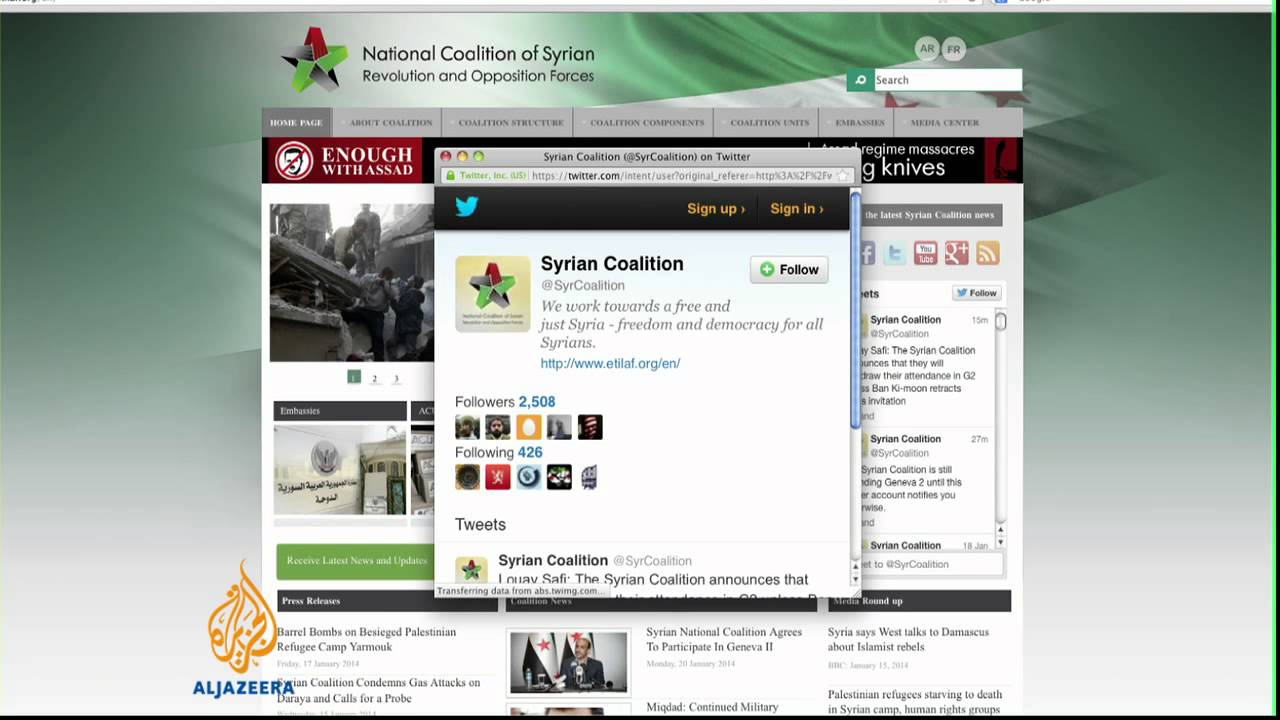This screenshot has width=1280, height=720.
Task: Click the Facebook icon on the website
Action: pyautogui.click(x=866, y=253)
